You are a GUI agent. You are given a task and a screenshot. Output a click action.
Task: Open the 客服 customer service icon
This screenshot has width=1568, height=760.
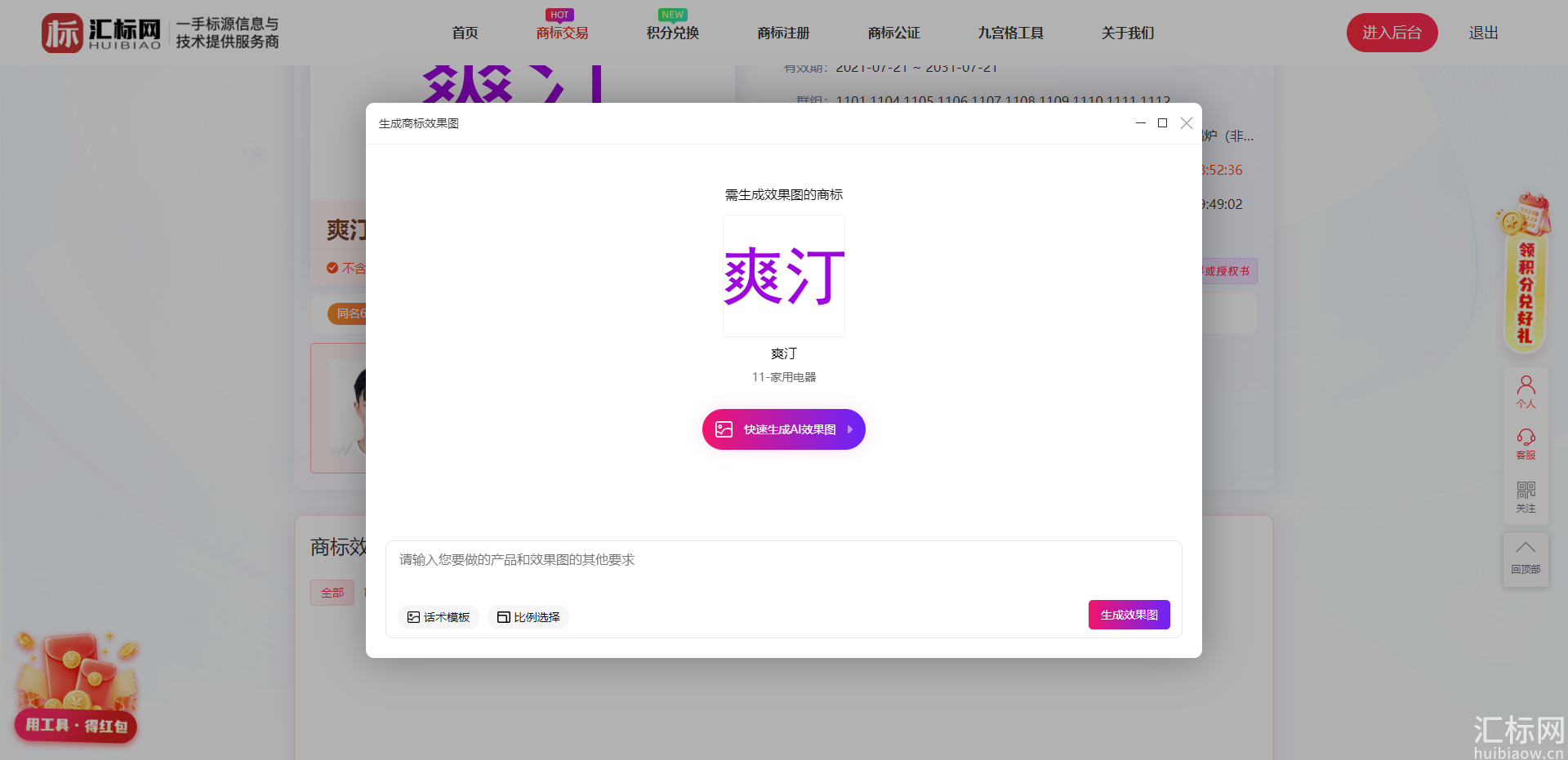click(x=1526, y=445)
